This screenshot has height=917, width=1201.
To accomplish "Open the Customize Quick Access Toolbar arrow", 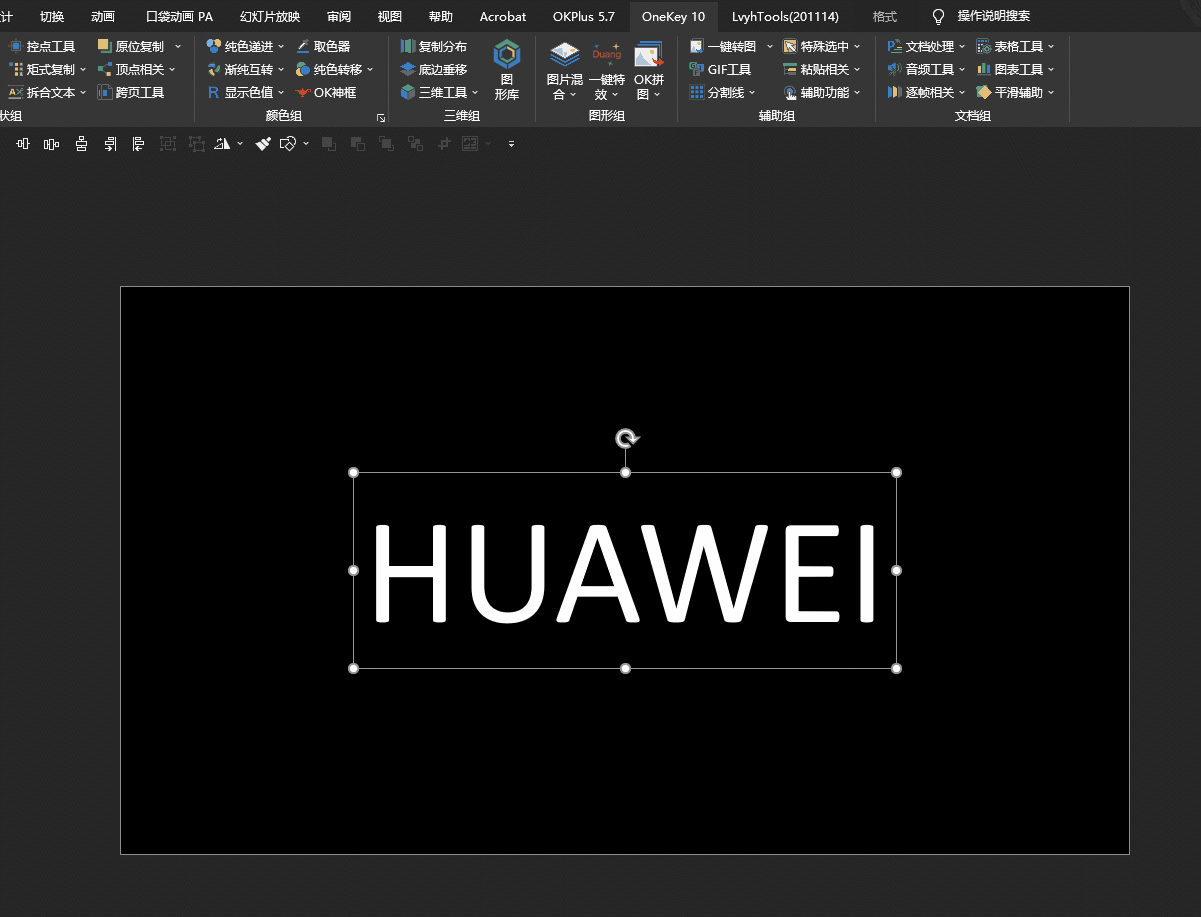I will [x=511, y=144].
